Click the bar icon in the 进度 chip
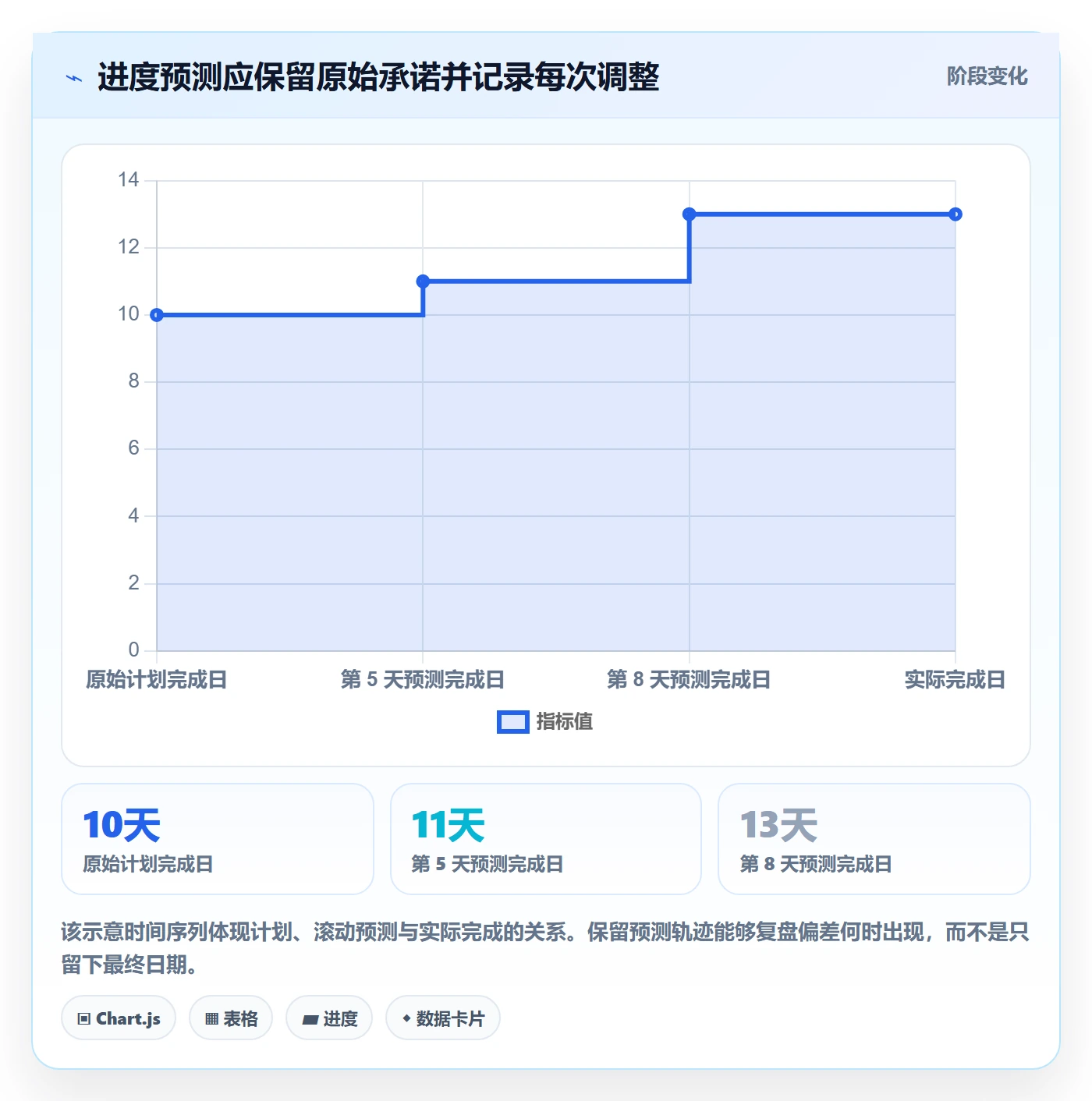Screen dimensions: 1092x1101 [310, 1019]
